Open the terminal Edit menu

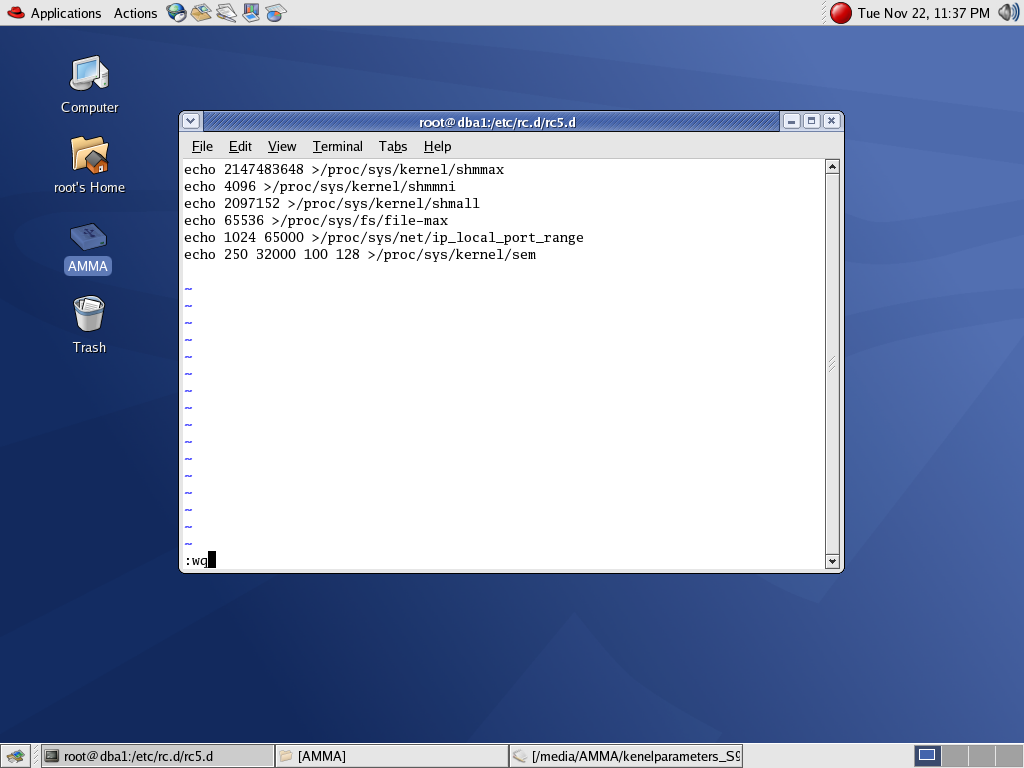coord(240,146)
